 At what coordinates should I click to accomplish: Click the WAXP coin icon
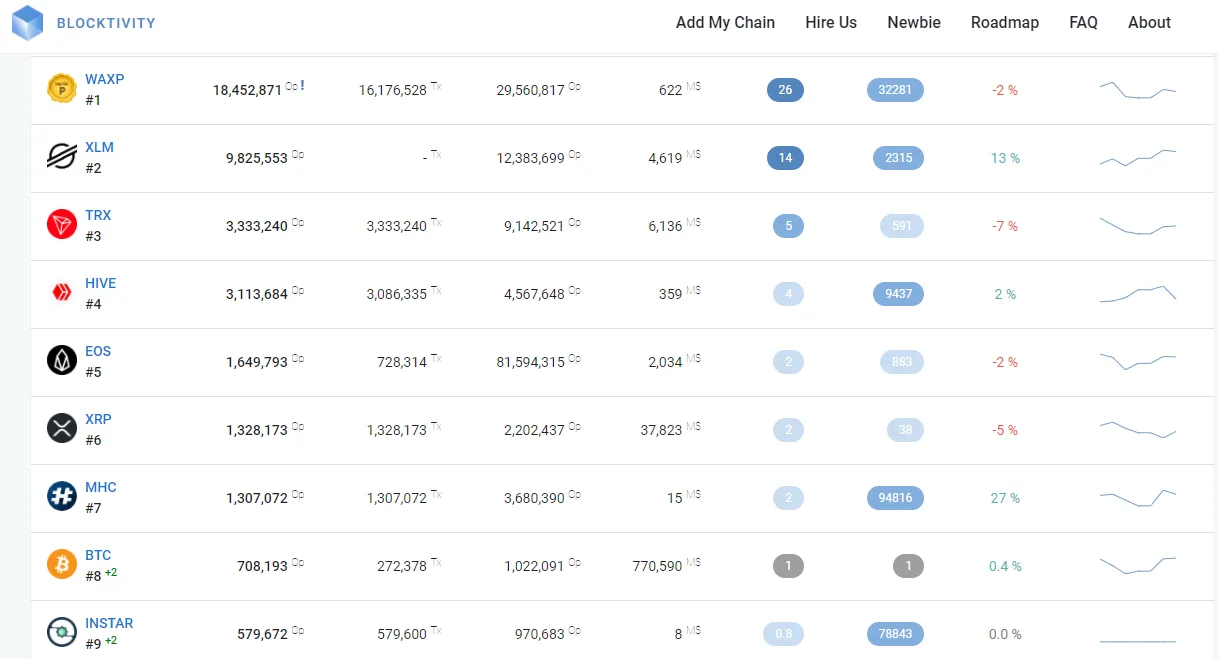click(x=62, y=89)
